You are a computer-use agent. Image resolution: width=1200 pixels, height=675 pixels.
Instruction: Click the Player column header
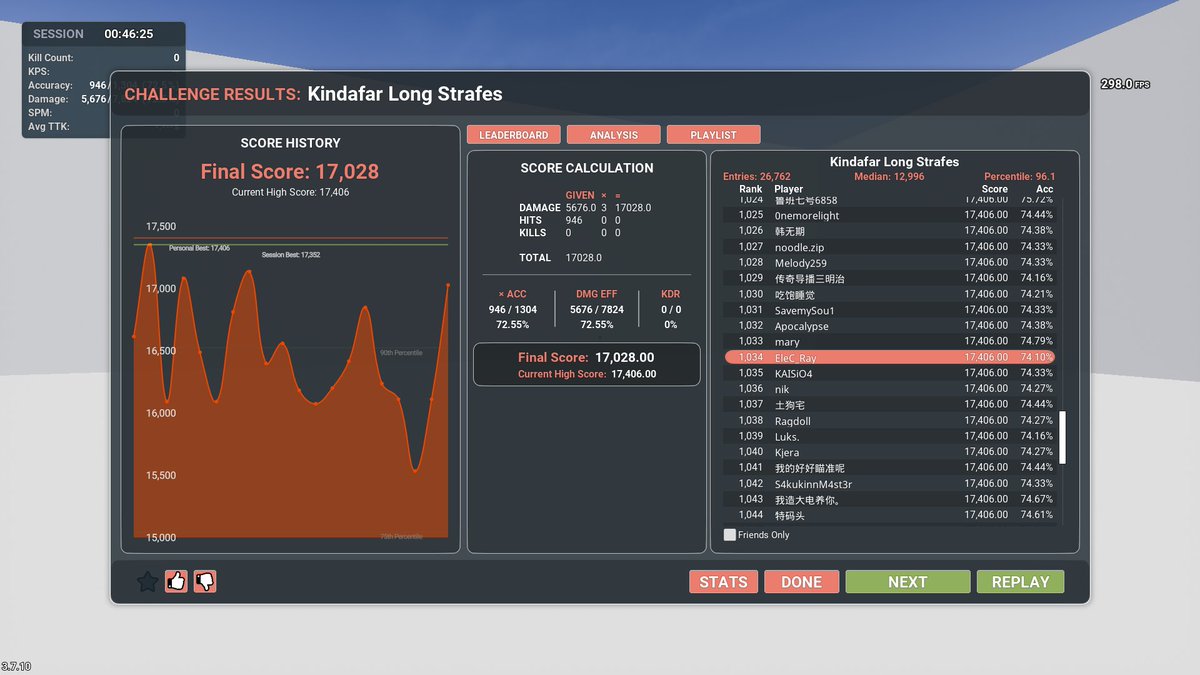coord(788,189)
